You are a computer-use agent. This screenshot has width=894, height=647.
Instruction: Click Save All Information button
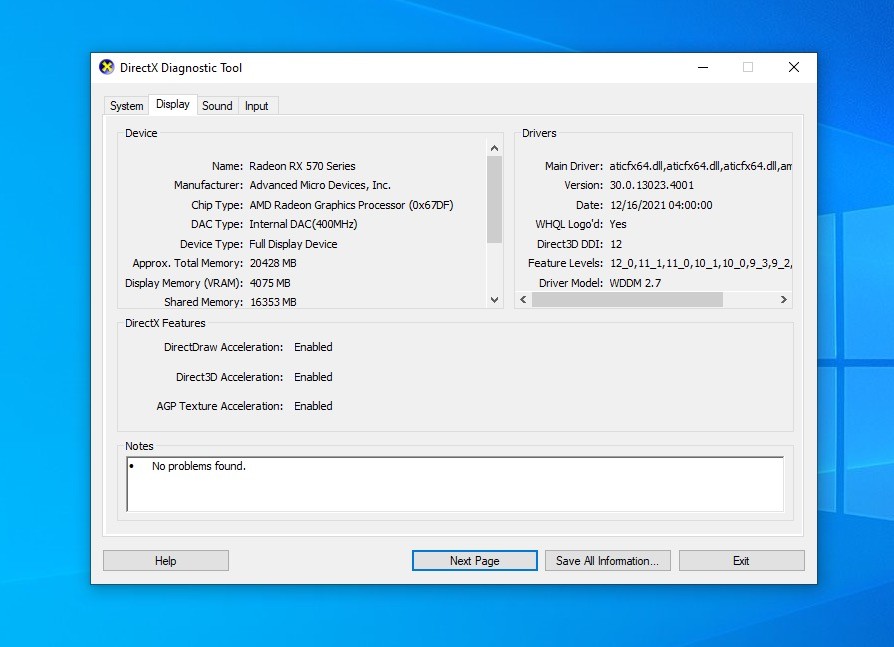607,561
